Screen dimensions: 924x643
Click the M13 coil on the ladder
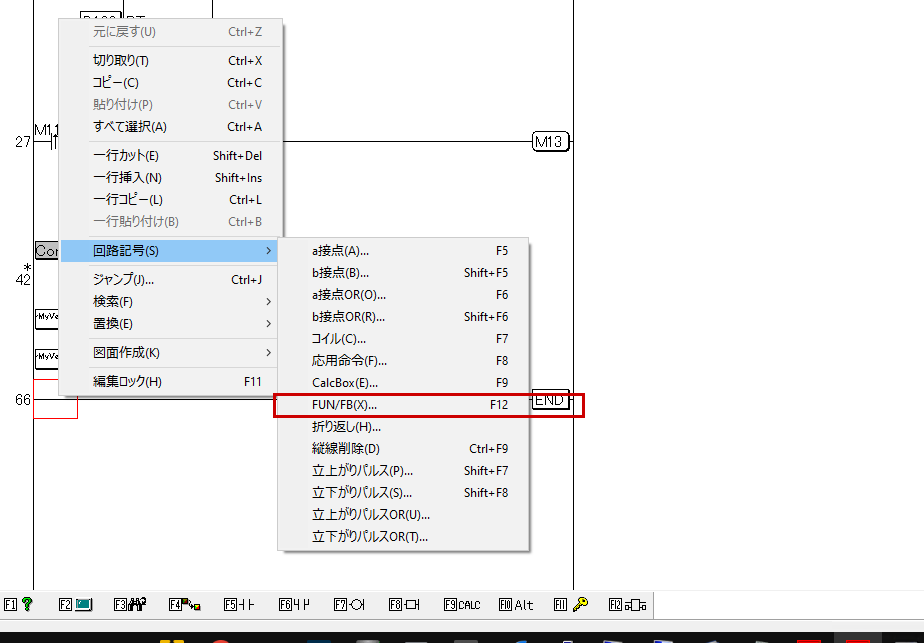tap(550, 142)
